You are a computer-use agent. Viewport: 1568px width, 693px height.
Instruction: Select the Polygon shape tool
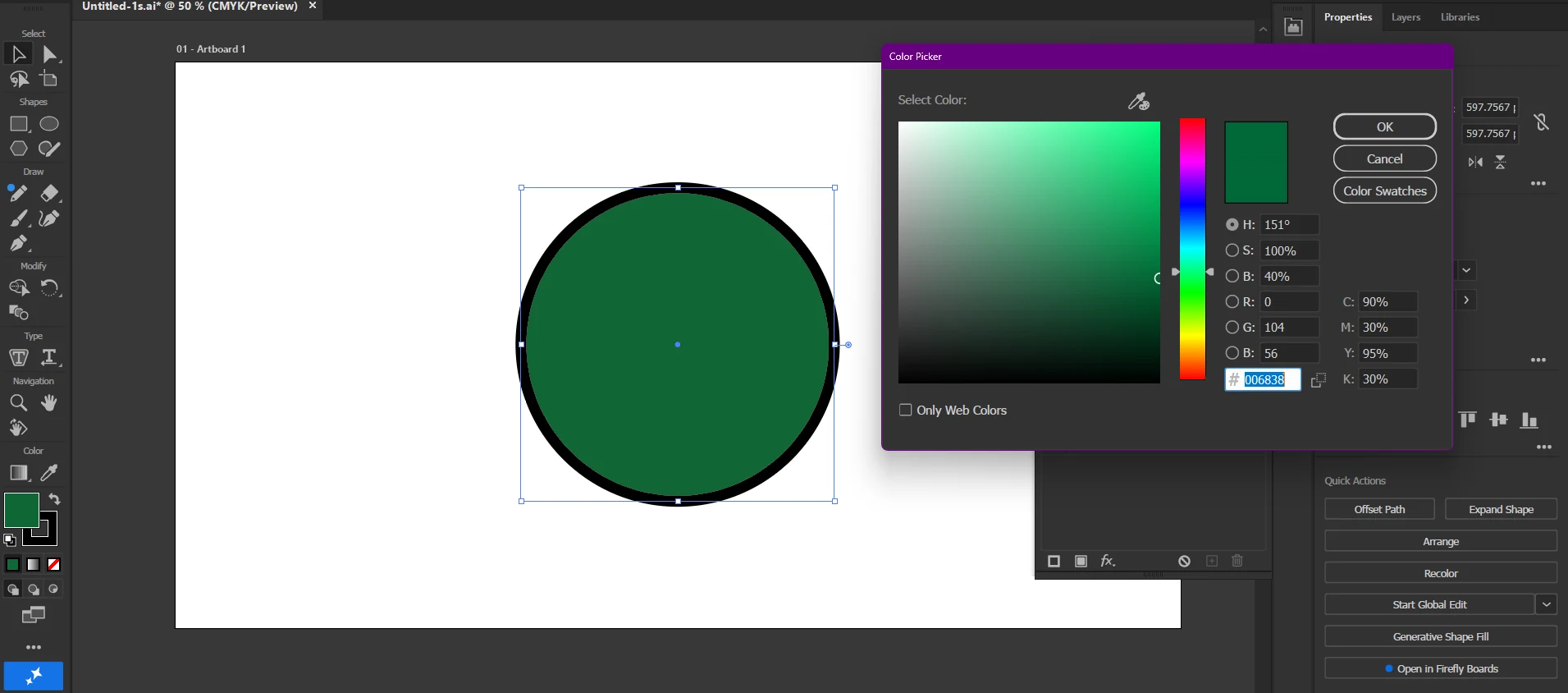click(x=18, y=149)
